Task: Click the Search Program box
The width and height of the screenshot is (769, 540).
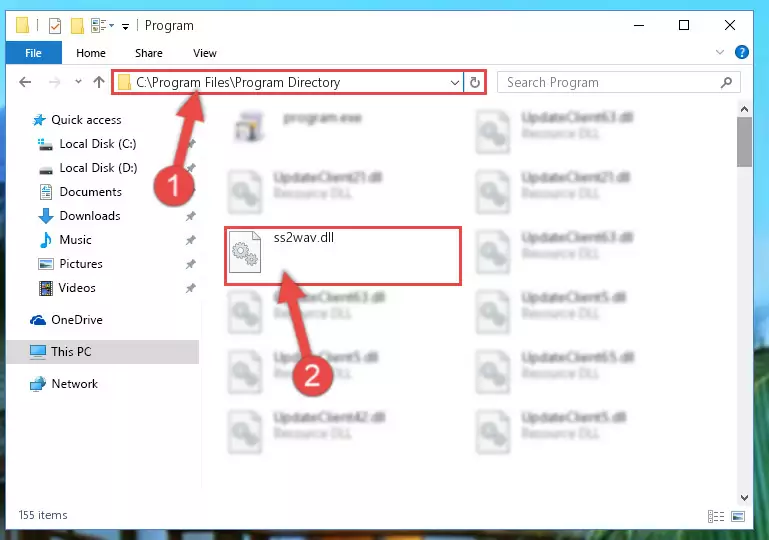Action: pyautogui.click(x=618, y=82)
